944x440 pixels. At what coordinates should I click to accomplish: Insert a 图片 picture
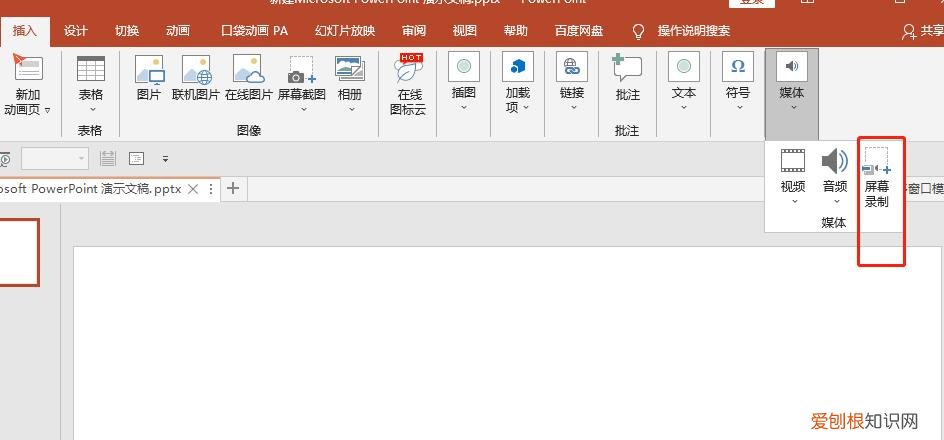click(x=149, y=69)
